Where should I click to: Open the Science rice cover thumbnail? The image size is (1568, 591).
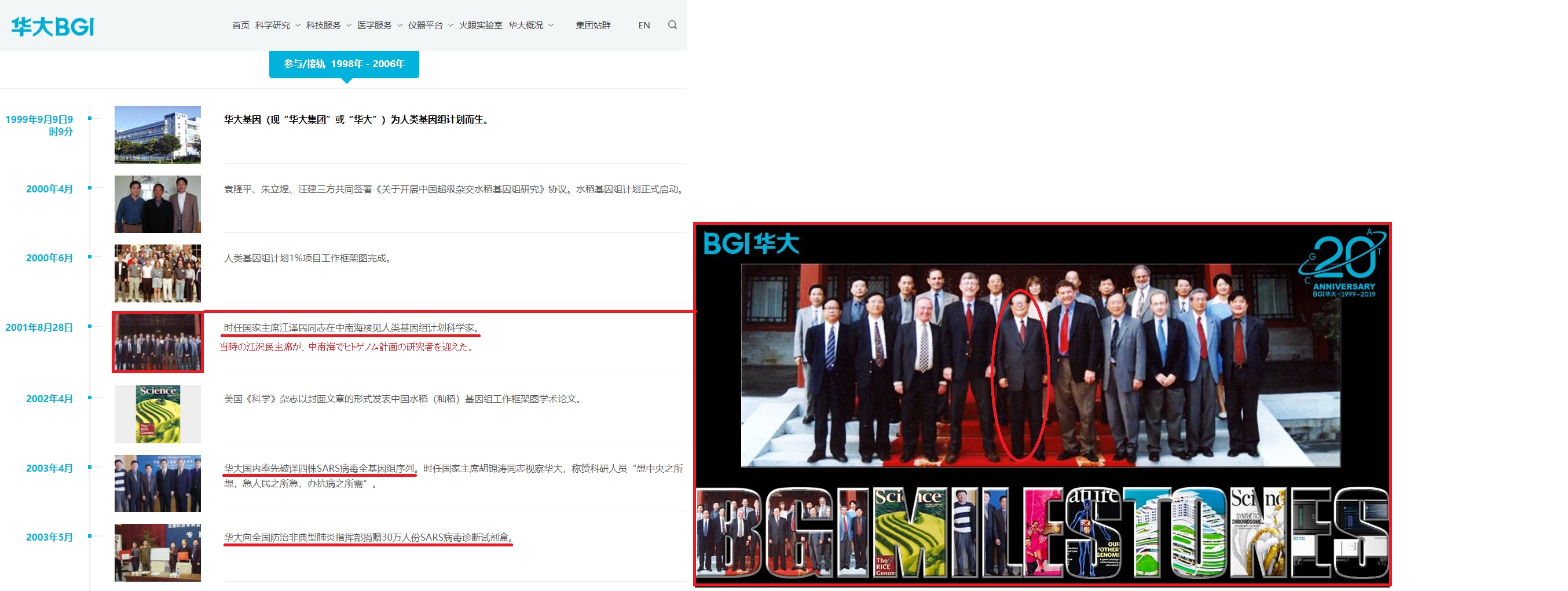pyautogui.click(x=157, y=414)
